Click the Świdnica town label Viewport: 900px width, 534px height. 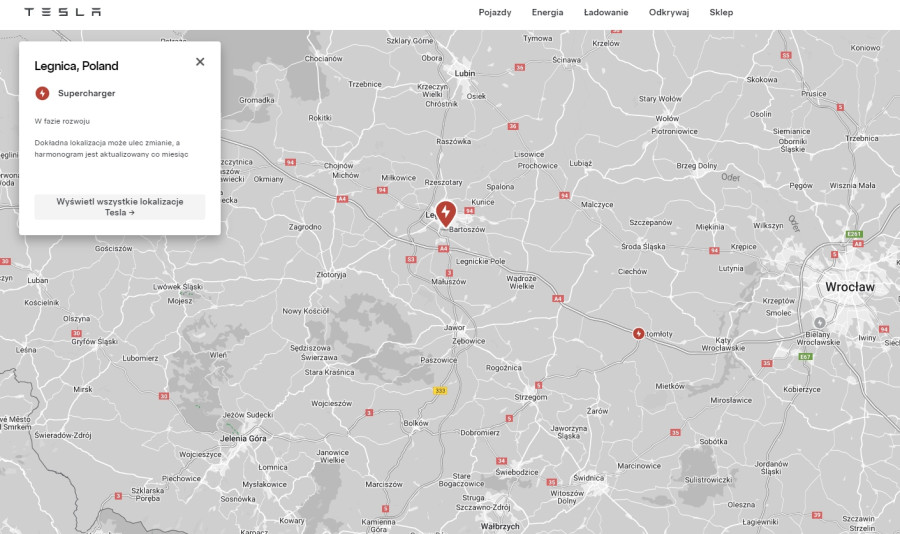tap(588, 478)
